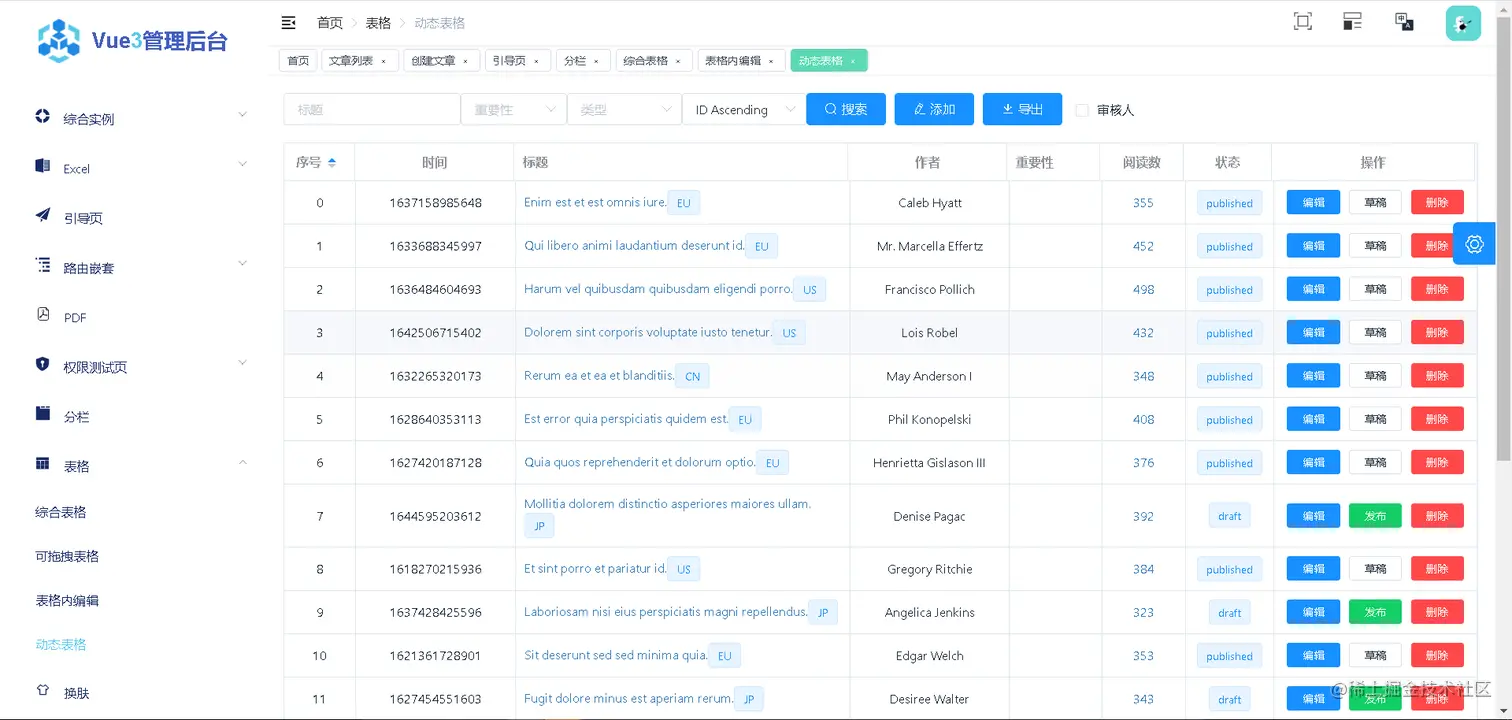Viewport: 1512px width, 720px height.
Task: Click the read count 452
Action: point(1143,246)
